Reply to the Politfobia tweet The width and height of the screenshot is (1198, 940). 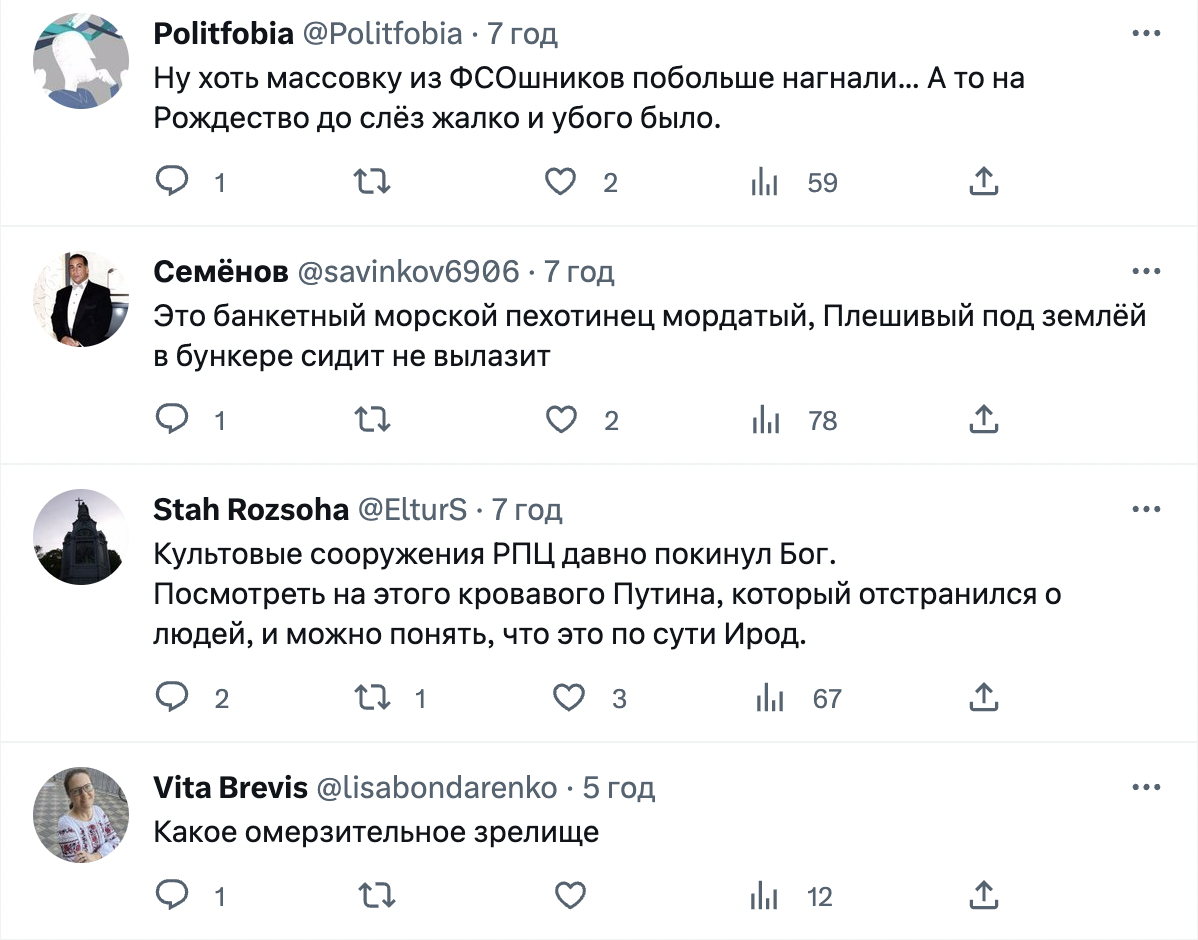point(174,182)
